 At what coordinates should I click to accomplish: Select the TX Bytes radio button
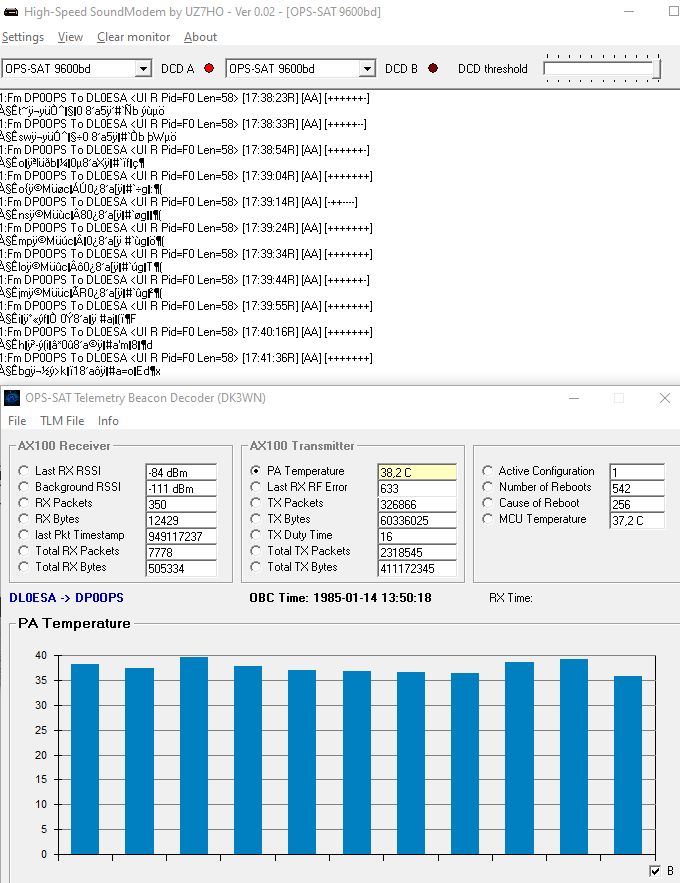click(x=256, y=519)
